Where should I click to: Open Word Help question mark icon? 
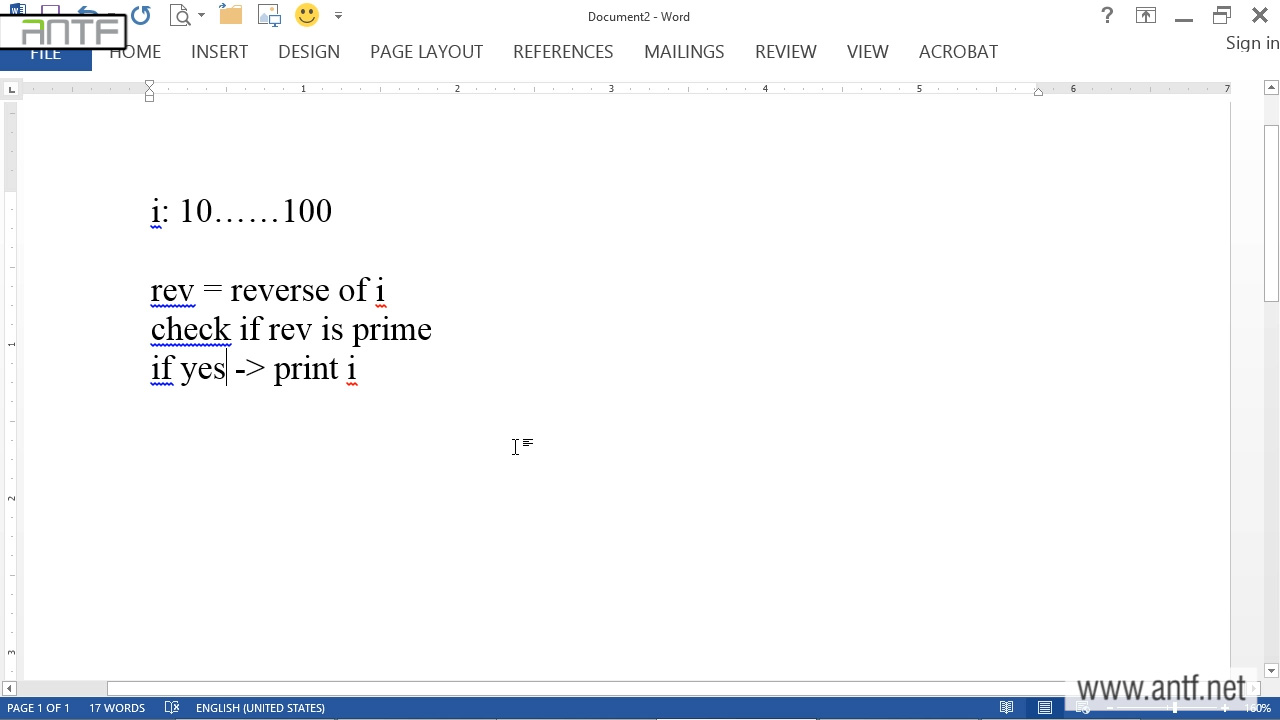pos(1107,16)
